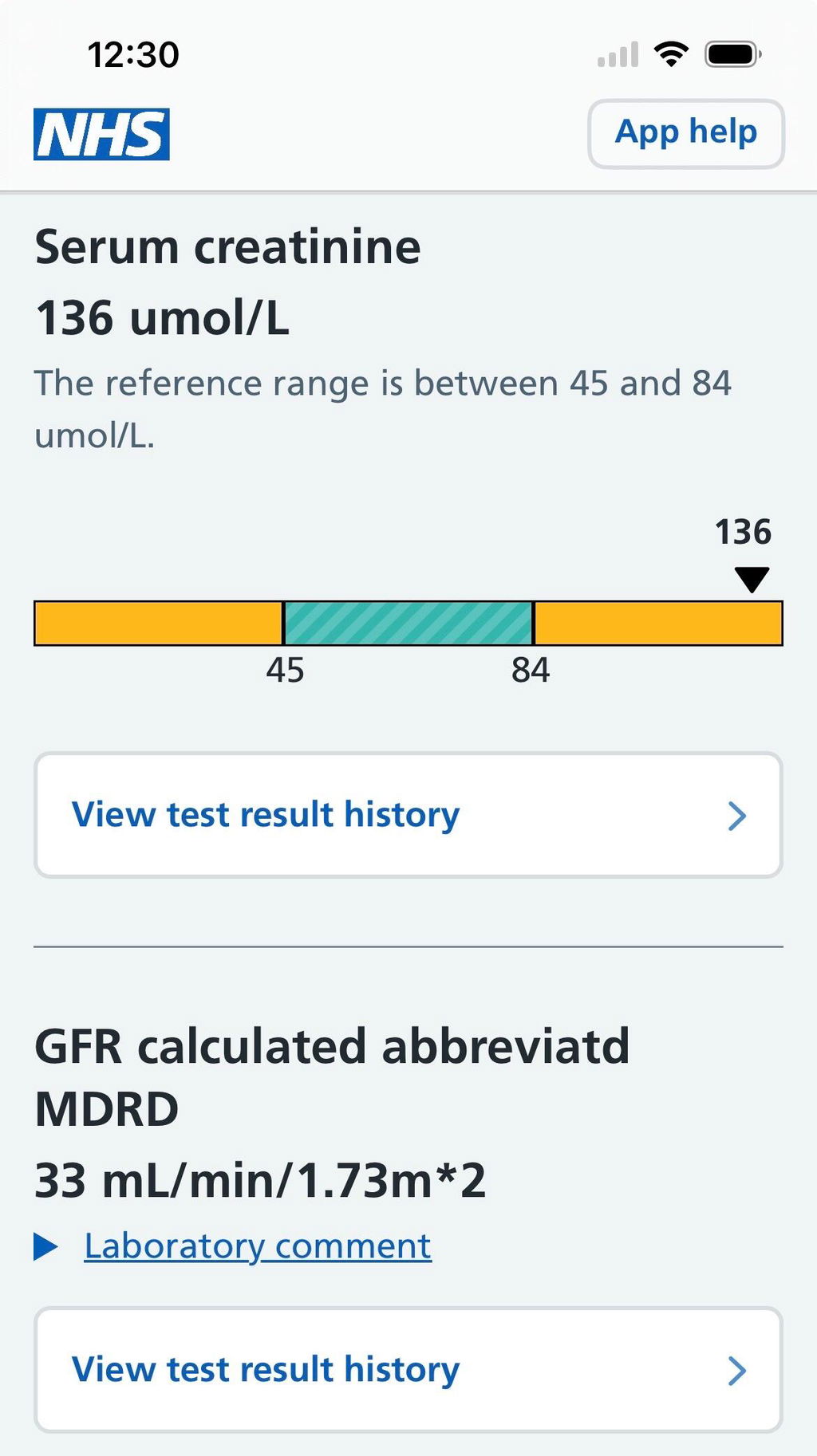Click the battery status icon

pyautogui.click(x=733, y=54)
